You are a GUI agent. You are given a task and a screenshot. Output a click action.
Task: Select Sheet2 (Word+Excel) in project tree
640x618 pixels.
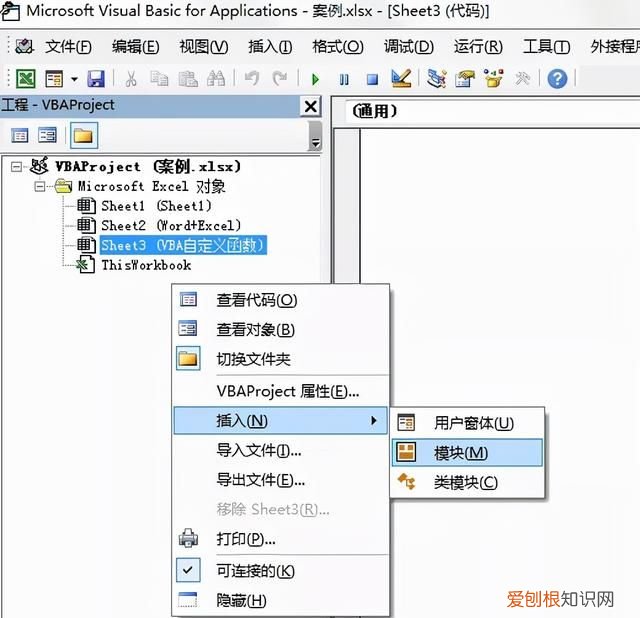[171, 225]
